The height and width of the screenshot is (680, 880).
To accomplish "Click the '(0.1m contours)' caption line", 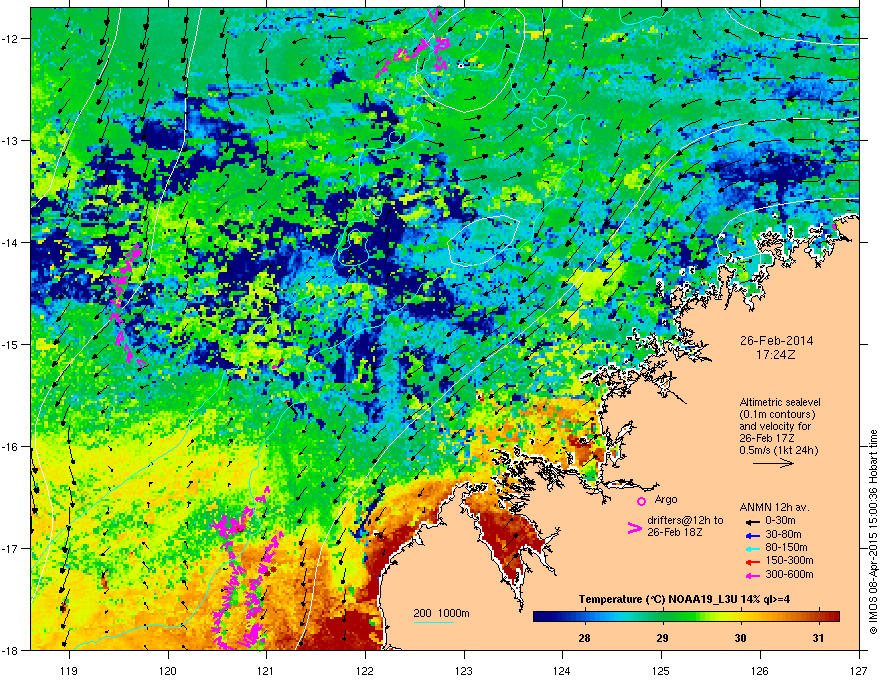I will pos(777,414).
